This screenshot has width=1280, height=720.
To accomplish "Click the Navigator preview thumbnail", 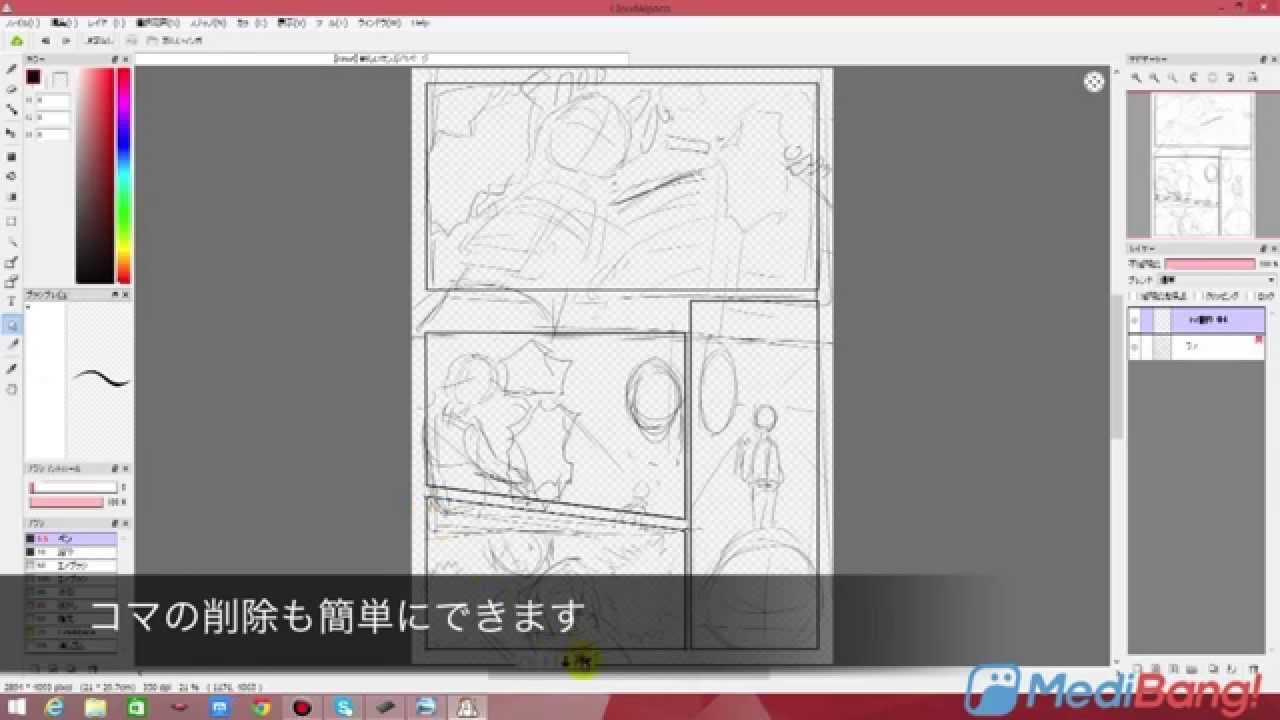I will point(1203,165).
